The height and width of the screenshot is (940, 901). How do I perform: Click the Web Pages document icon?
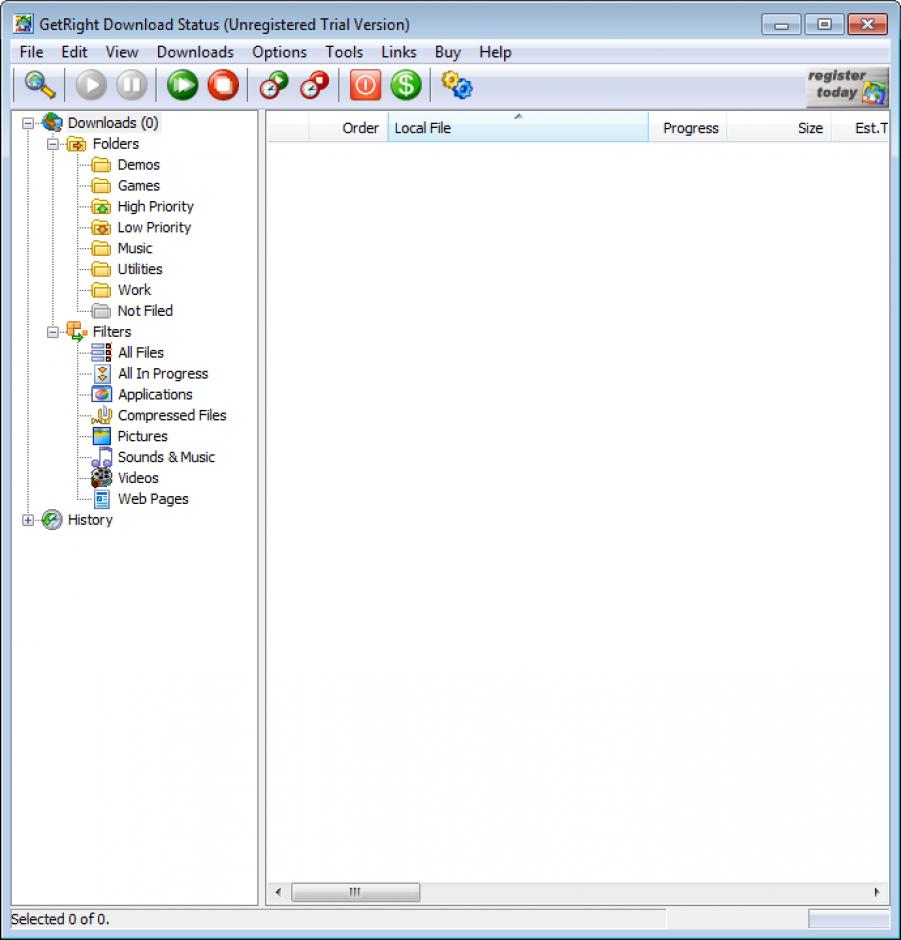[102, 499]
